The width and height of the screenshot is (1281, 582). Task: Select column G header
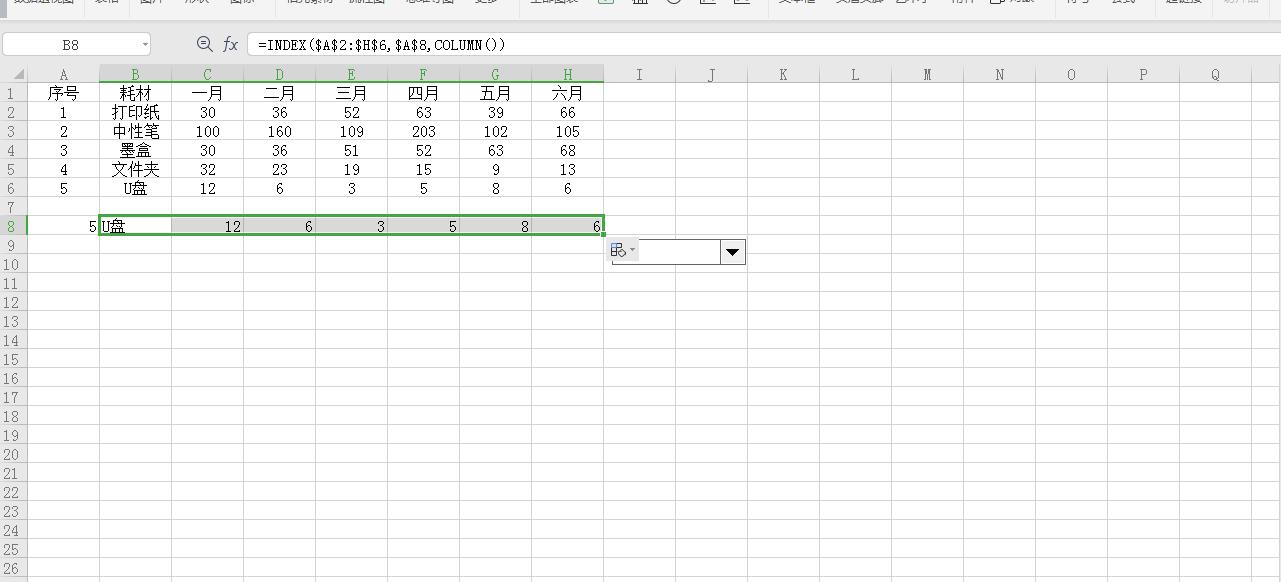[496, 75]
